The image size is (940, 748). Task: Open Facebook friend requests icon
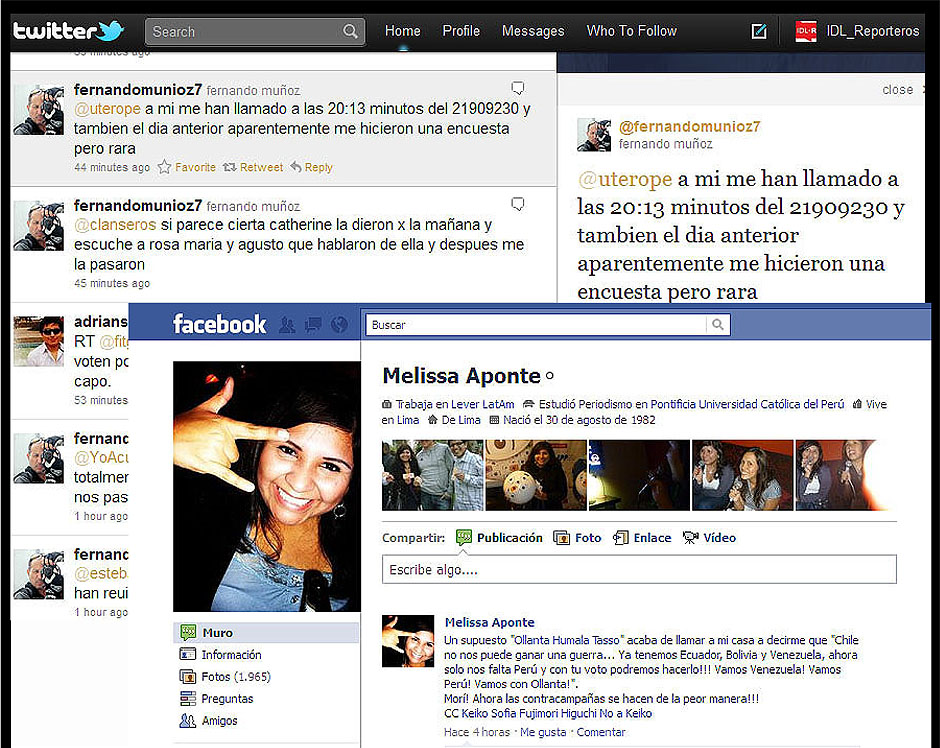coord(287,325)
